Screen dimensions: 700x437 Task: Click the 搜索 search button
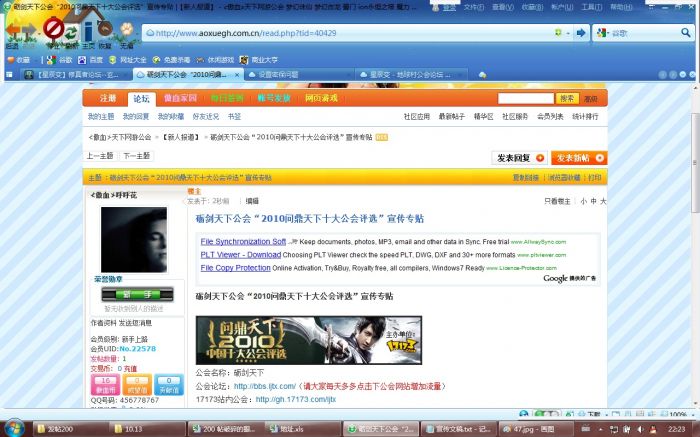pyautogui.click(x=567, y=98)
